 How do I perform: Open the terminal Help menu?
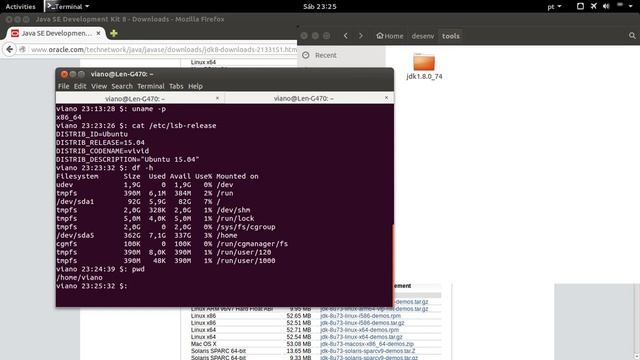pos(195,86)
